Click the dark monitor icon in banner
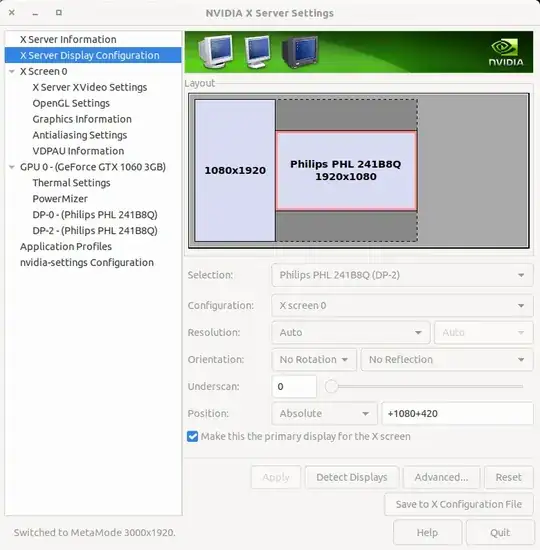Viewport: 540px width, 550px height. [x=300, y=52]
